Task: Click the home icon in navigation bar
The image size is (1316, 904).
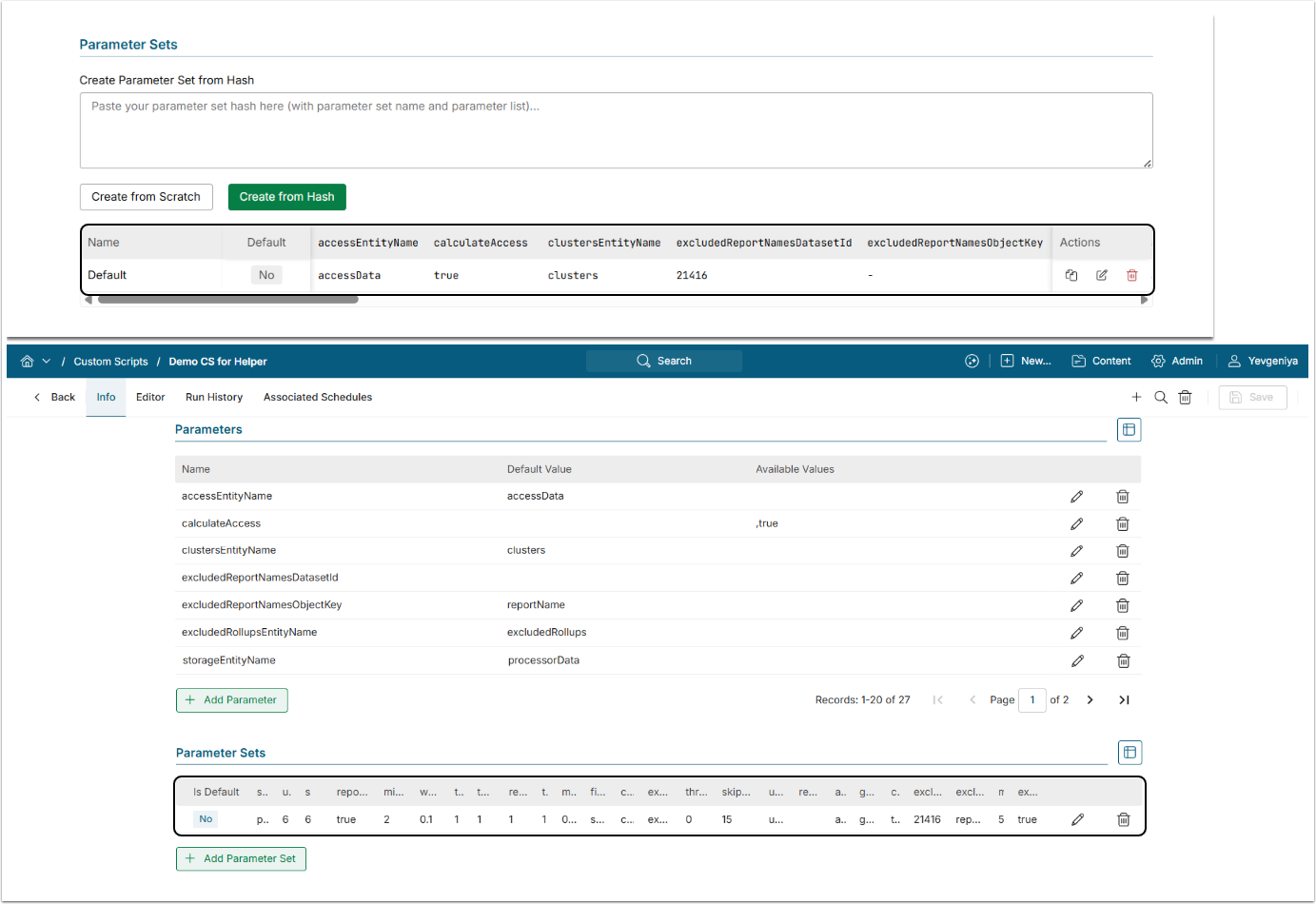Action: 27,362
